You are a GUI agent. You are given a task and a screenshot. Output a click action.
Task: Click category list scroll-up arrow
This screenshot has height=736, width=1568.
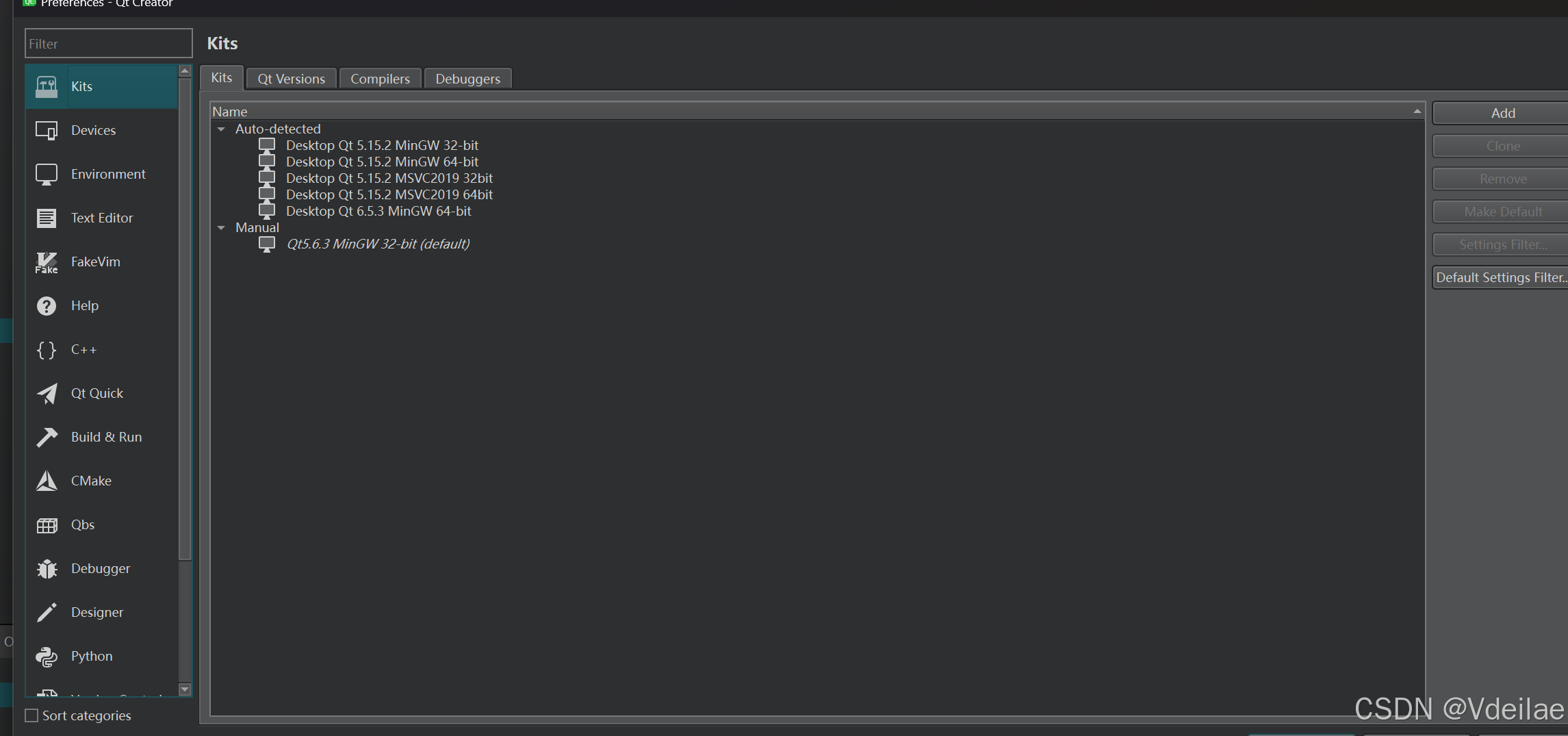click(185, 71)
